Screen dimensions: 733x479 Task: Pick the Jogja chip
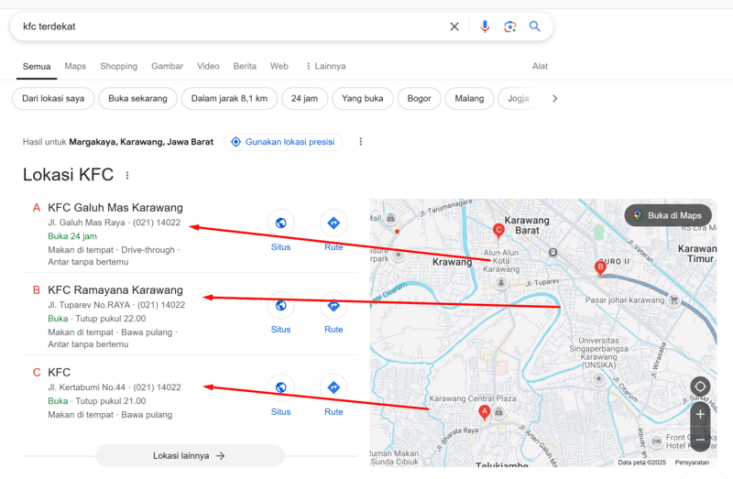[518, 99]
